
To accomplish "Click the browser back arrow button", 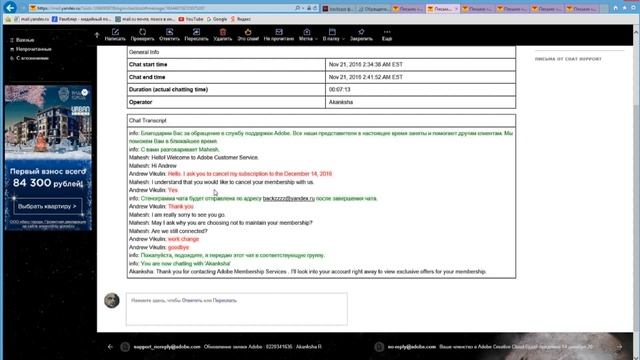I will (10, 7).
